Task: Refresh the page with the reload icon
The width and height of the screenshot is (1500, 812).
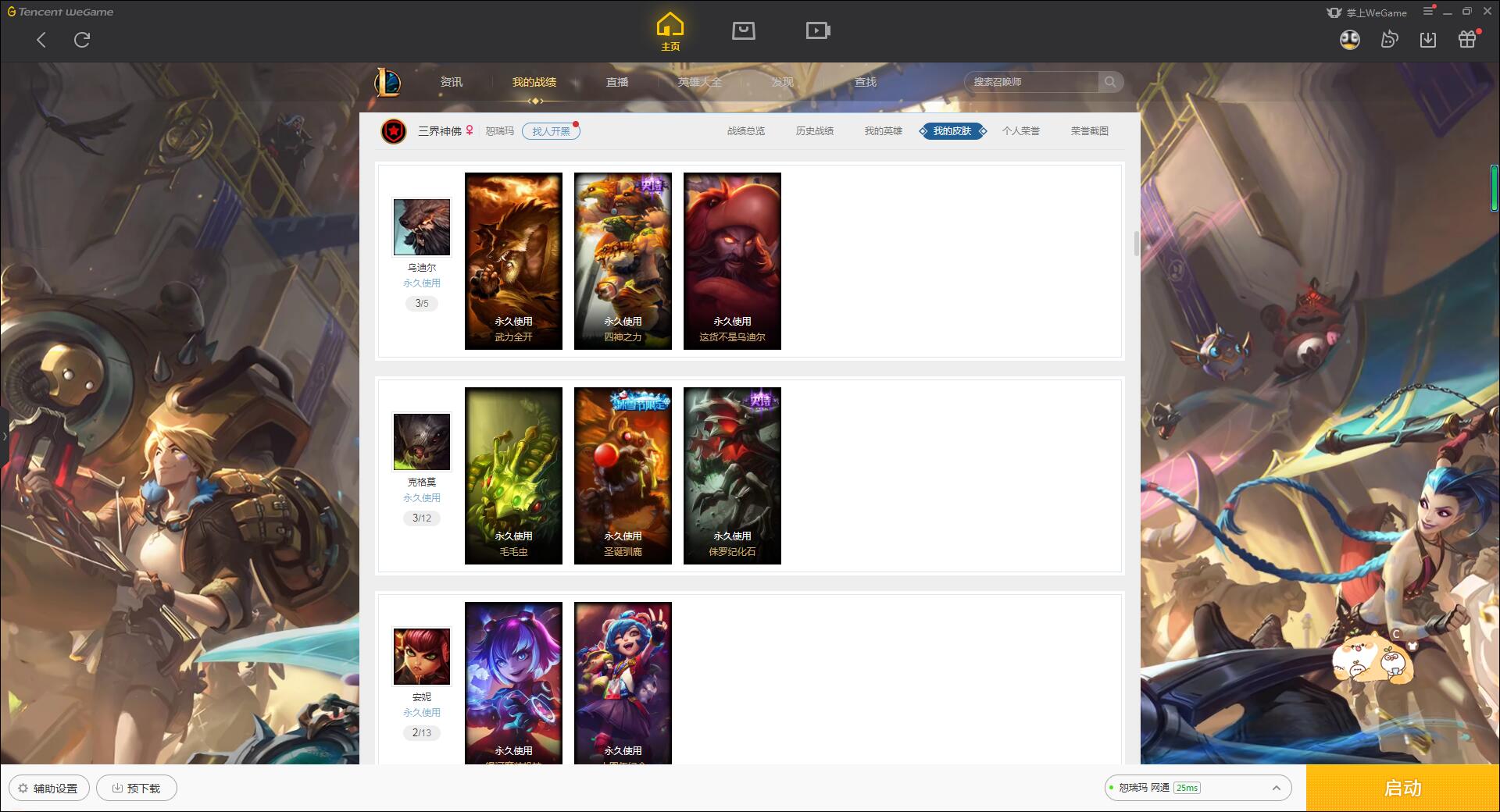Action: tap(82, 40)
